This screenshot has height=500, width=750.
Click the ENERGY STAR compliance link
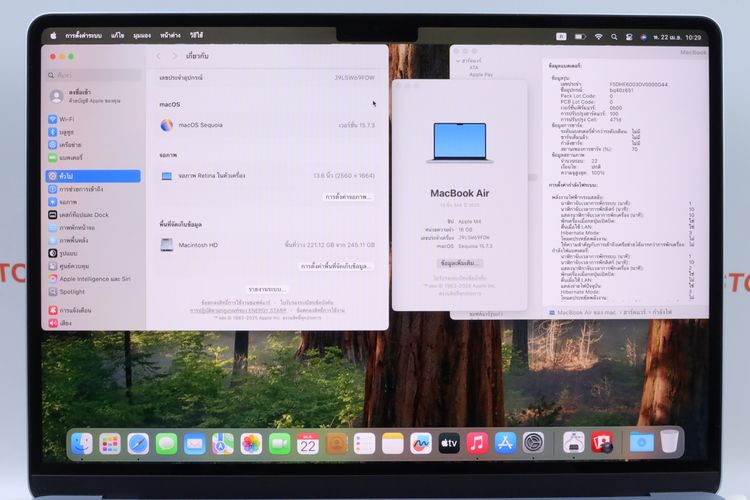(238, 310)
